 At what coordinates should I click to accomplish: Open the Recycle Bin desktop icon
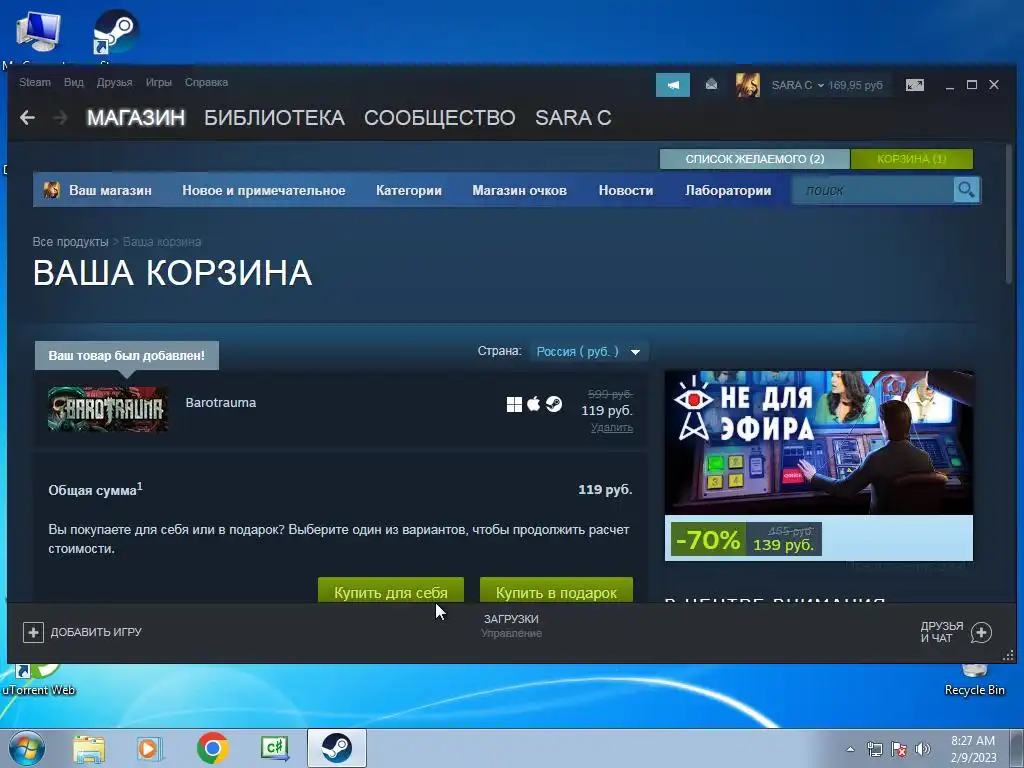[974, 680]
